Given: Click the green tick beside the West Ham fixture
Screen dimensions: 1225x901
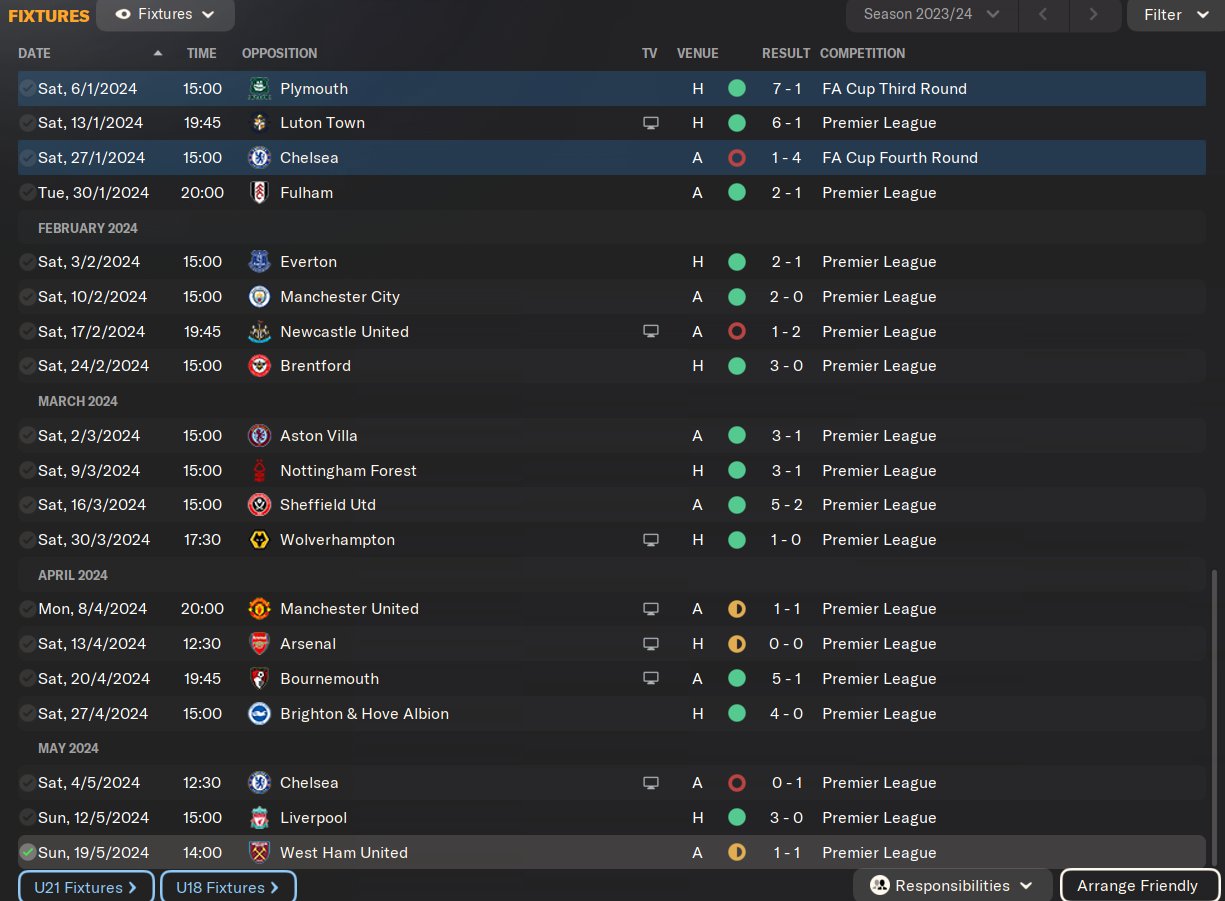Looking at the screenshot, I should pos(27,853).
